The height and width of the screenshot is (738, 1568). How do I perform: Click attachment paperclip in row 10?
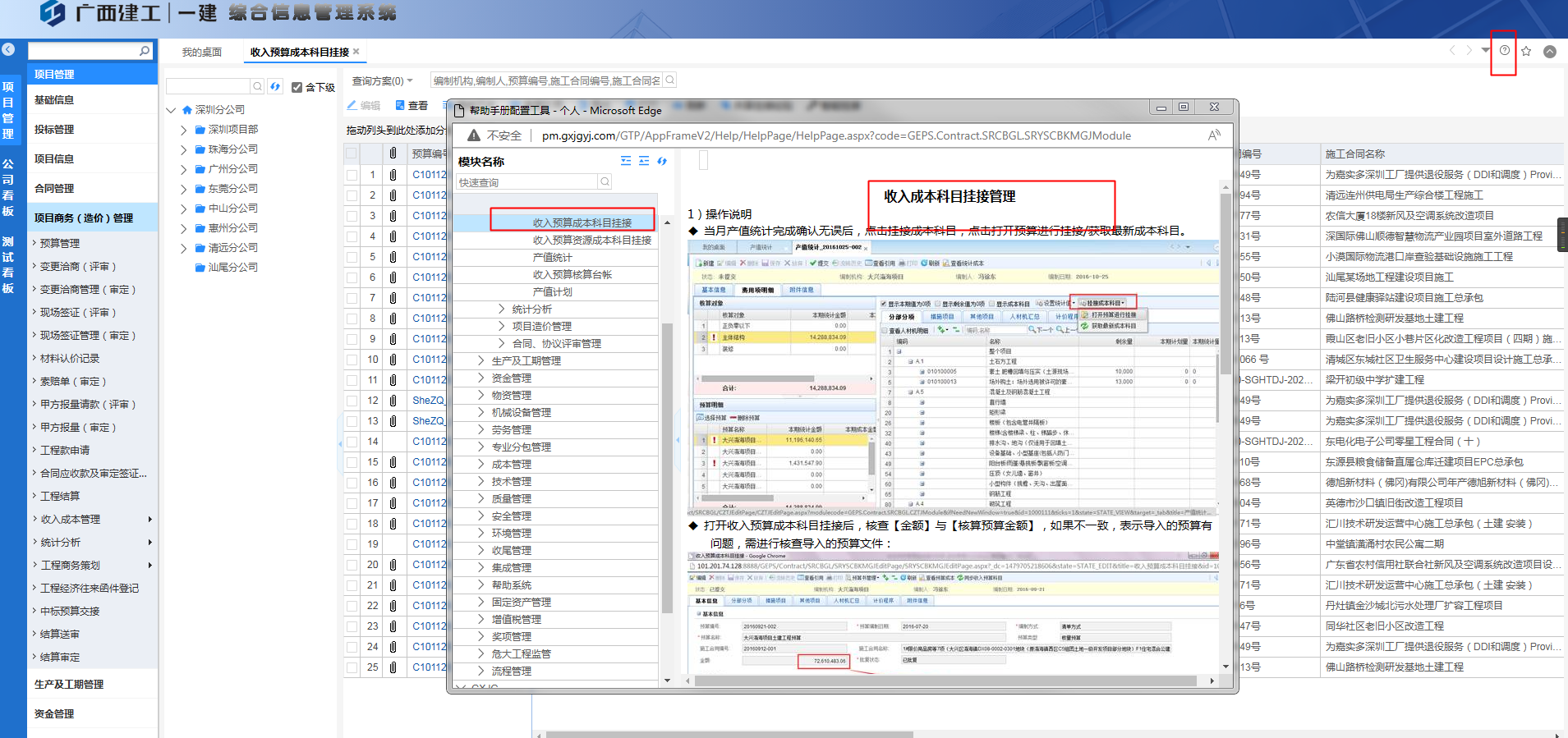[x=393, y=360]
